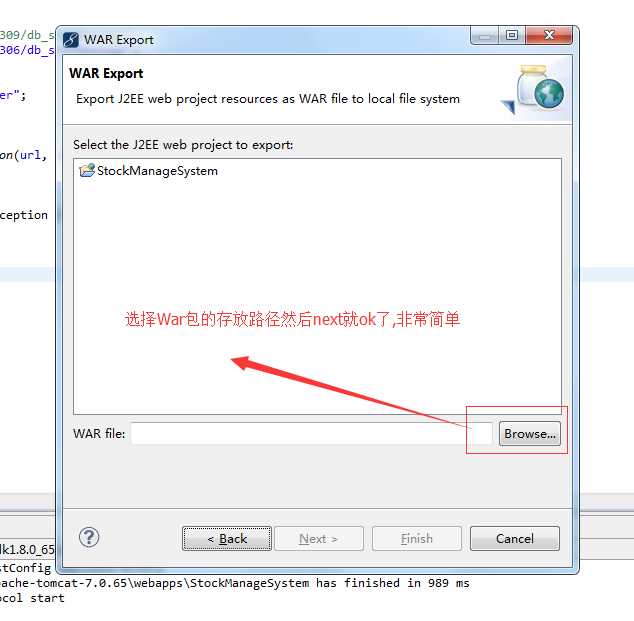Open help via the question mark icon
The width and height of the screenshot is (634, 621).
tap(89, 537)
